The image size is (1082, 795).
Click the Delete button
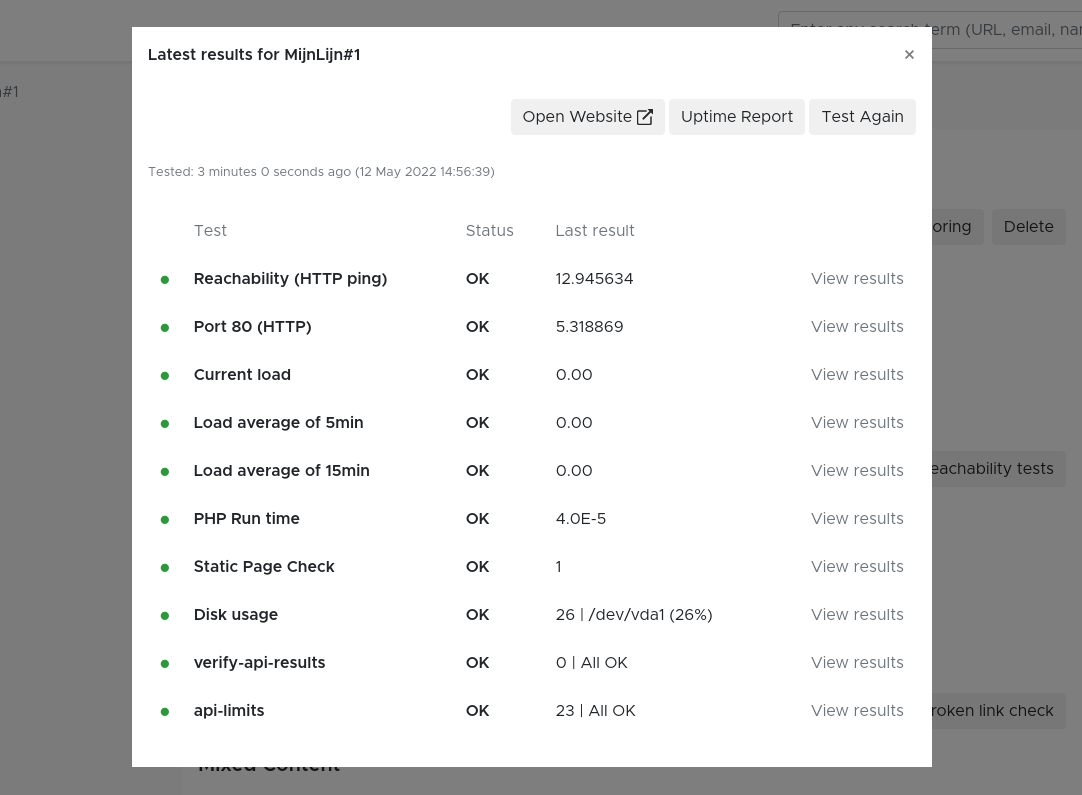point(1028,227)
